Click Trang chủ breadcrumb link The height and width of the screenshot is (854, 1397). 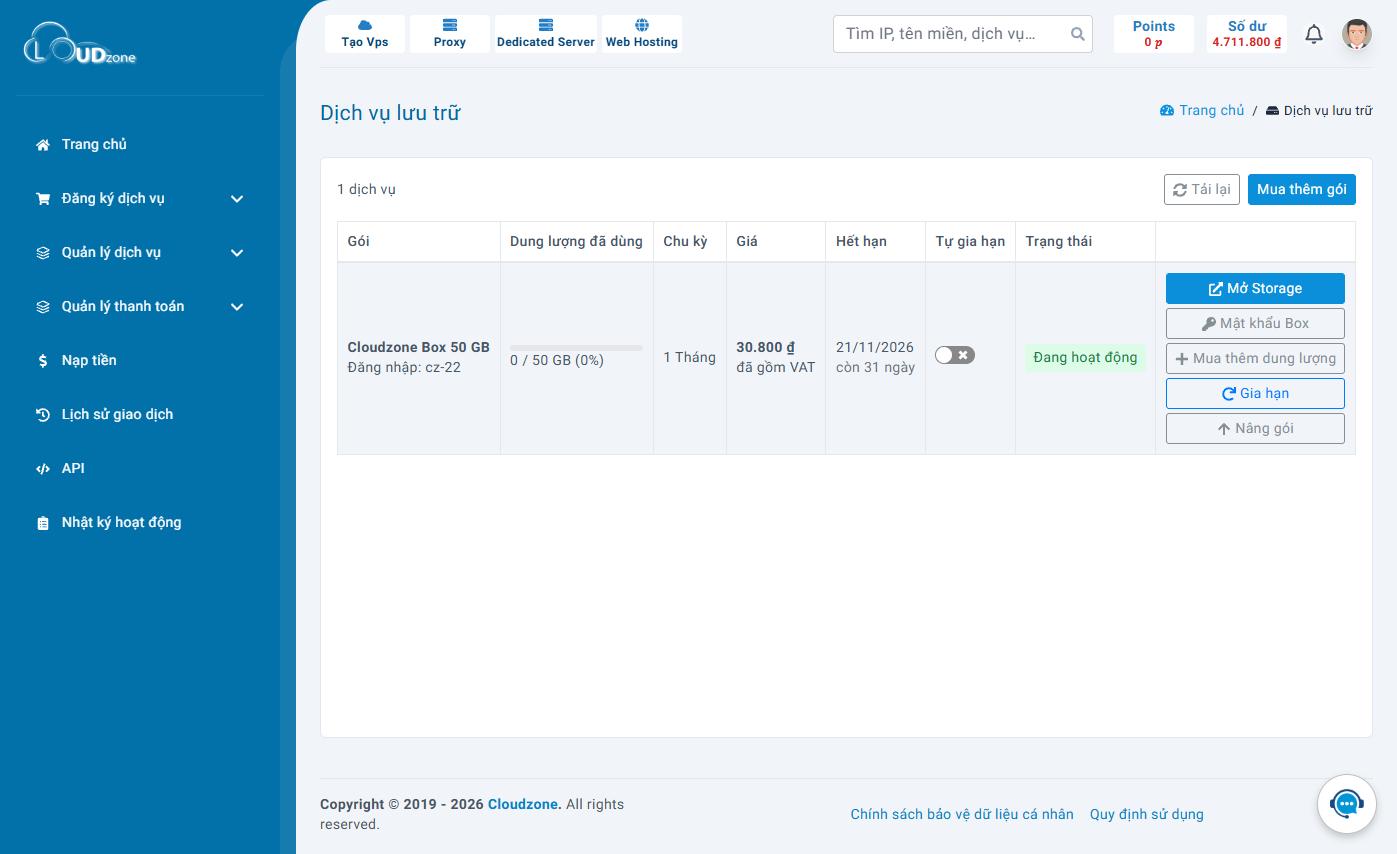(1212, 110)
